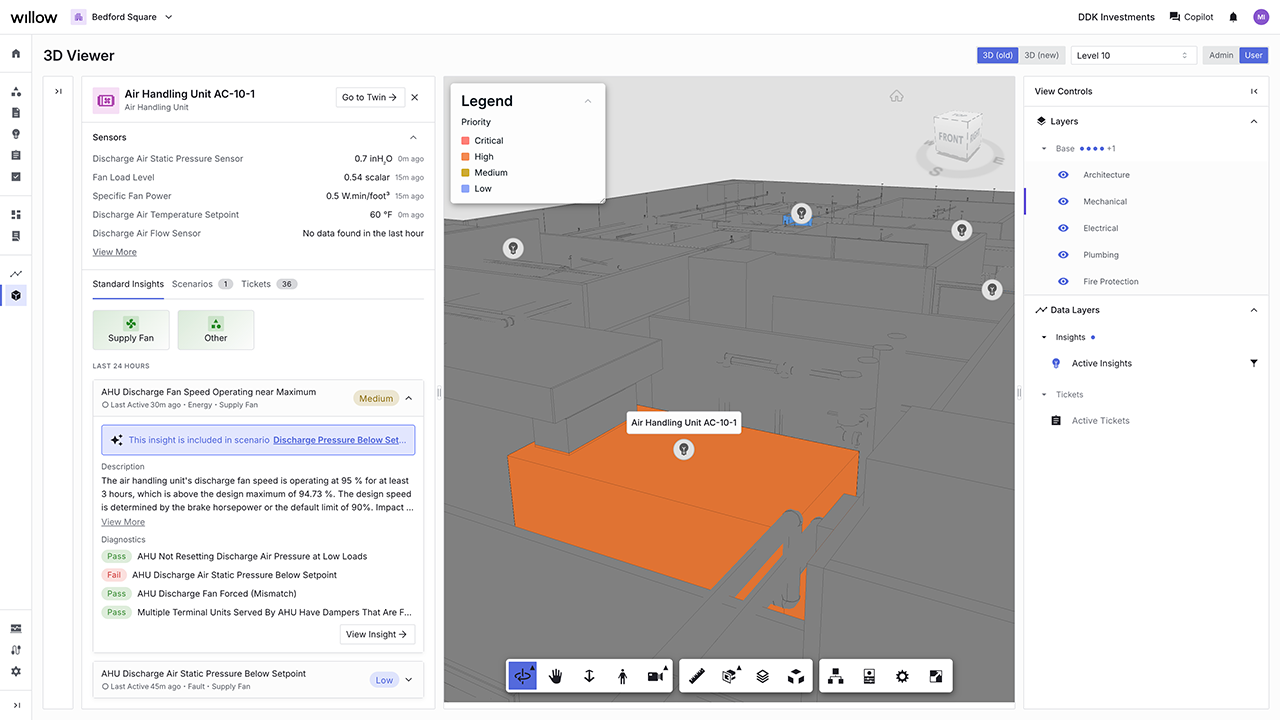The image size is (1280, 720).
Task: Open the Level 10 dropdown
Action: 1133,55
